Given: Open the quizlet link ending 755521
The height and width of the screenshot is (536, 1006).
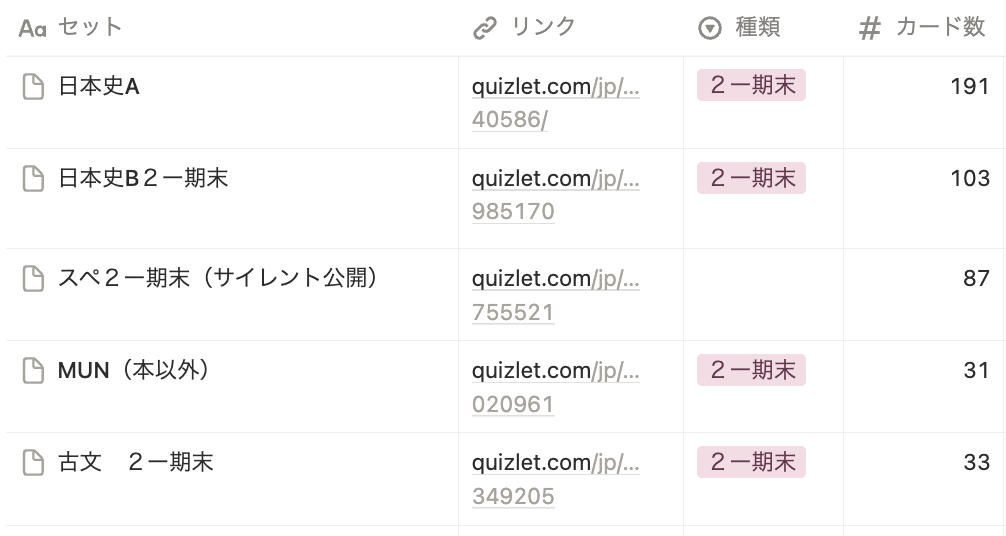Looking at the screenshot, I should 513,312.
